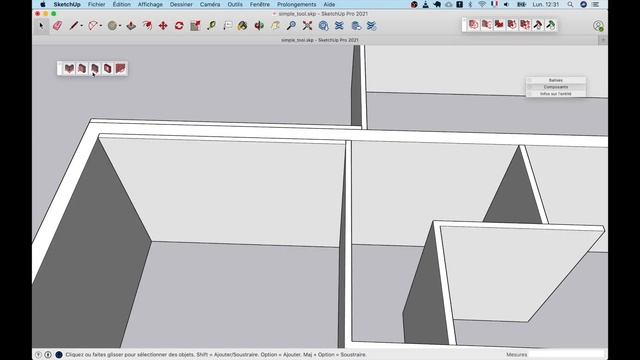Choose the Subtract solid tool
Screen dimensions: 640x360
click(512, 24)
